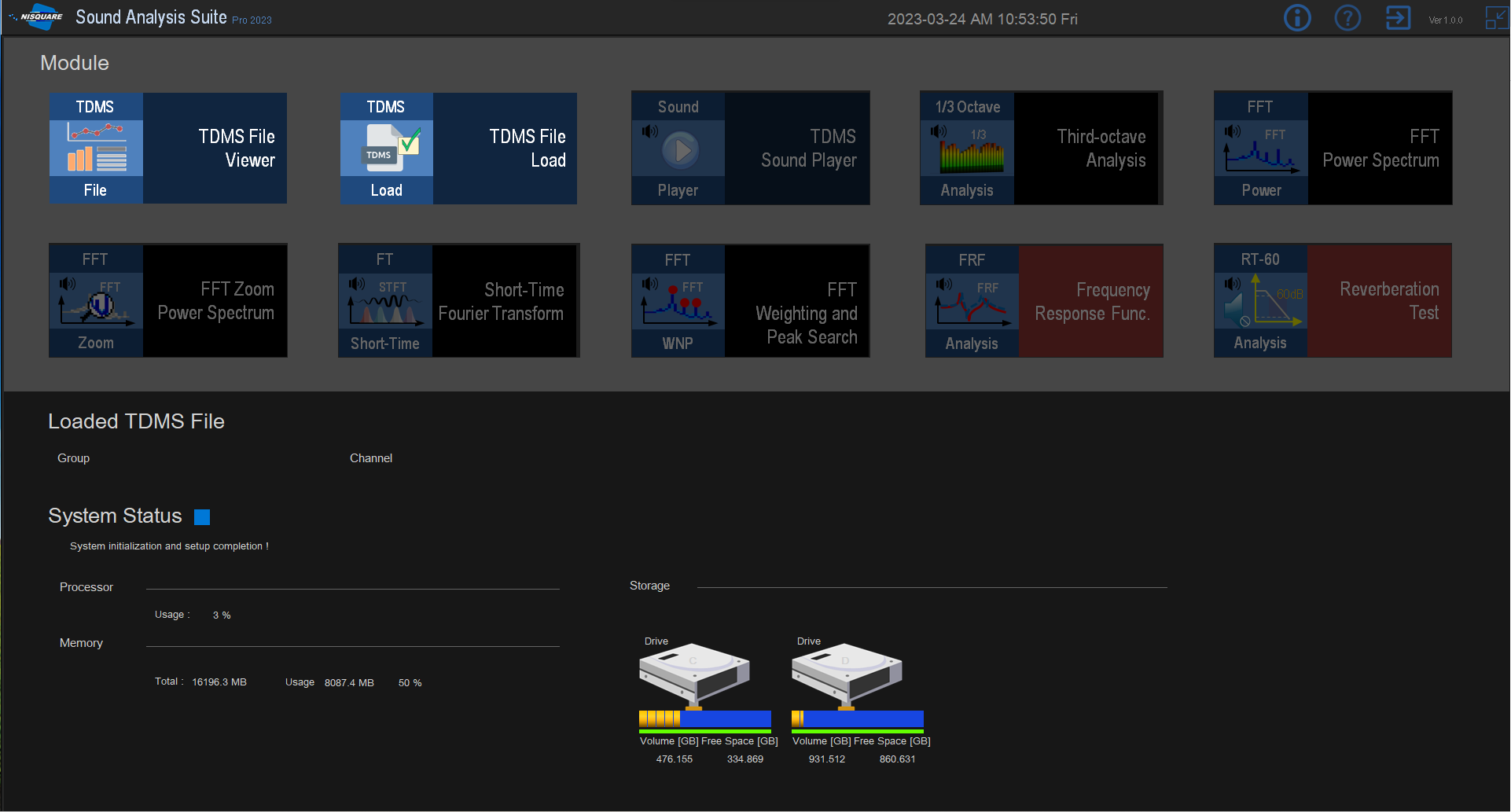The height and width of the screenshot is (812, 1511).
Task: Open the FFT WNP module icon
Action: (678, 301)
